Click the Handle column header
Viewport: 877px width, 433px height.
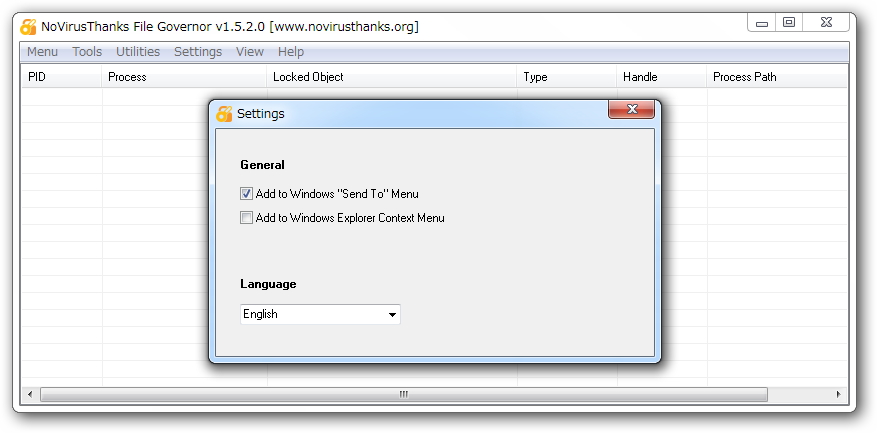tap(662, 77)
